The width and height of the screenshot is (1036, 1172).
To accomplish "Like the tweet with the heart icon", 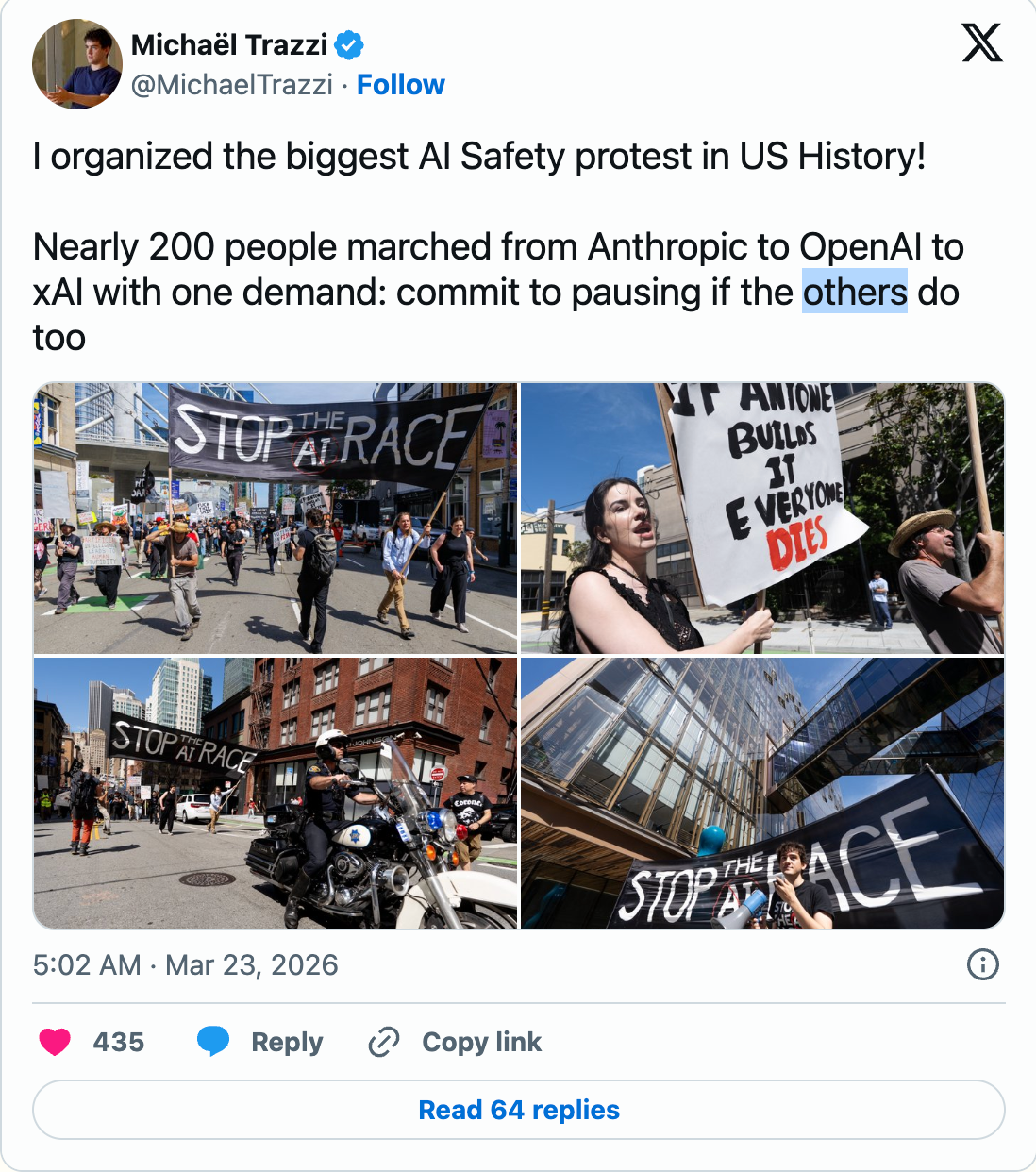I will (x=55, y=1042).
